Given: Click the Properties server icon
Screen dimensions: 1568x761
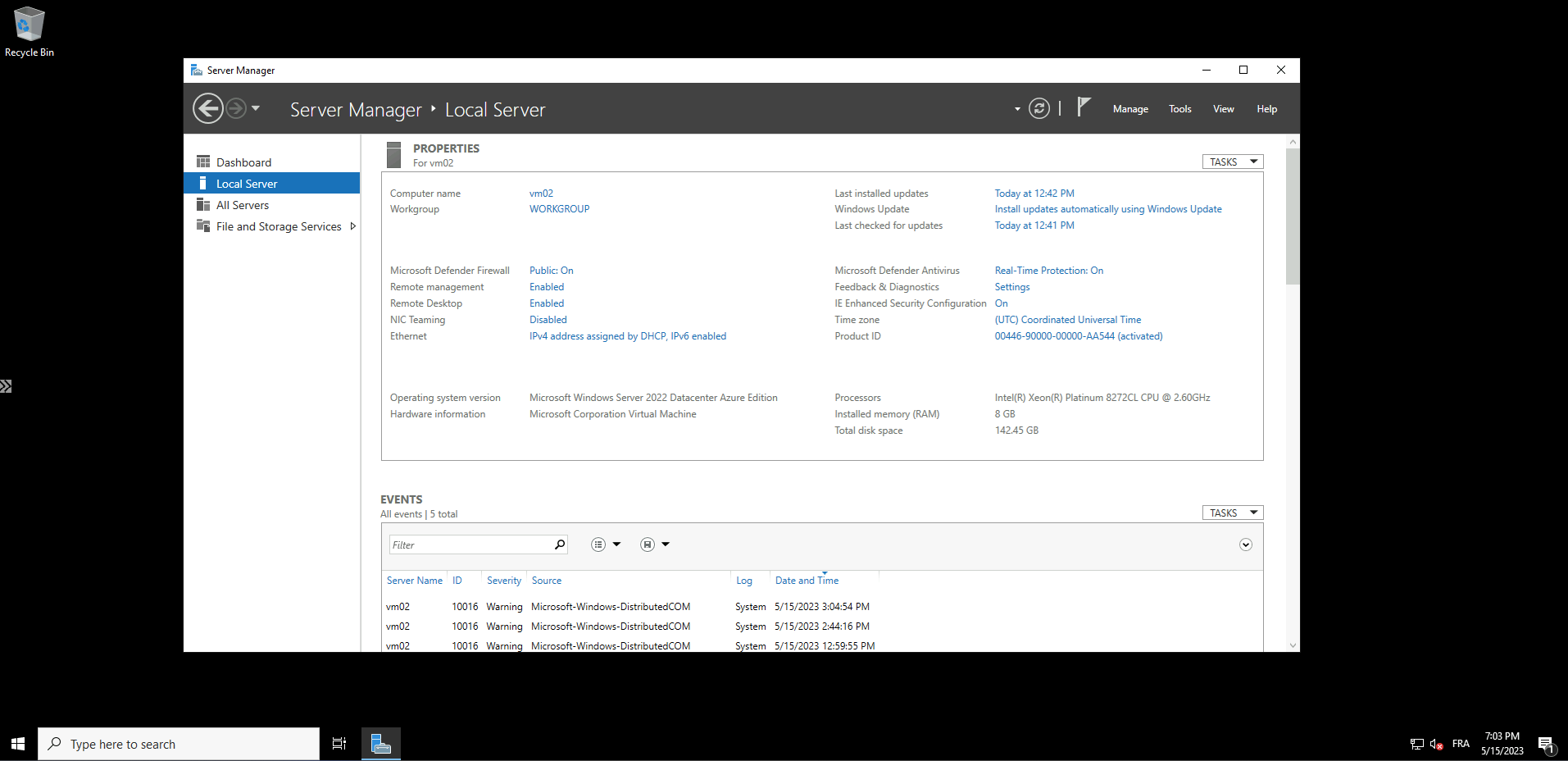Looking at the screenshot, I should [x=393, y=155].
